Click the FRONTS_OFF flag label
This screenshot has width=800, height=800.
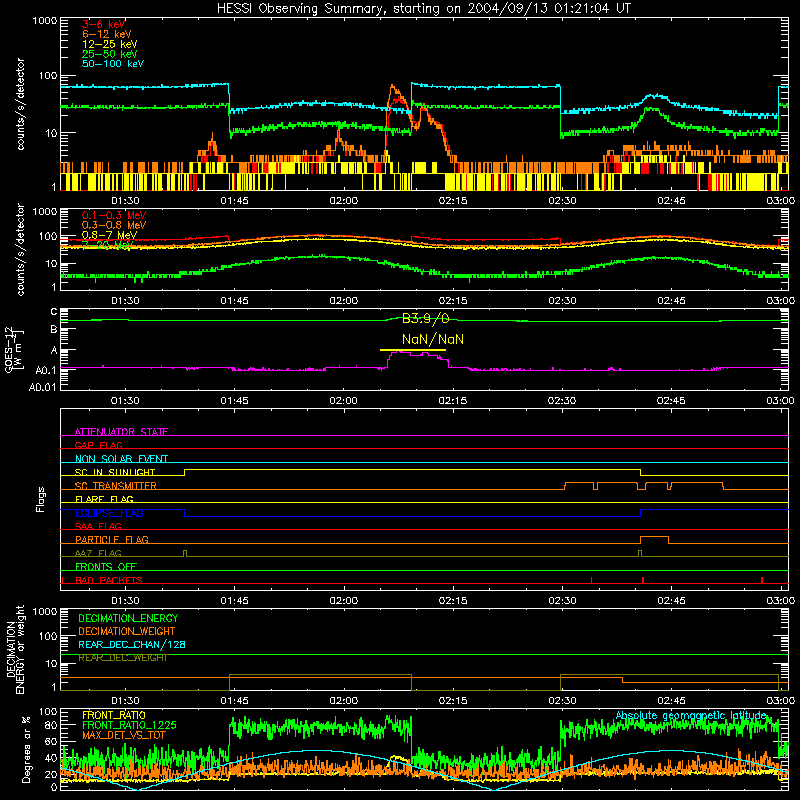106,566
